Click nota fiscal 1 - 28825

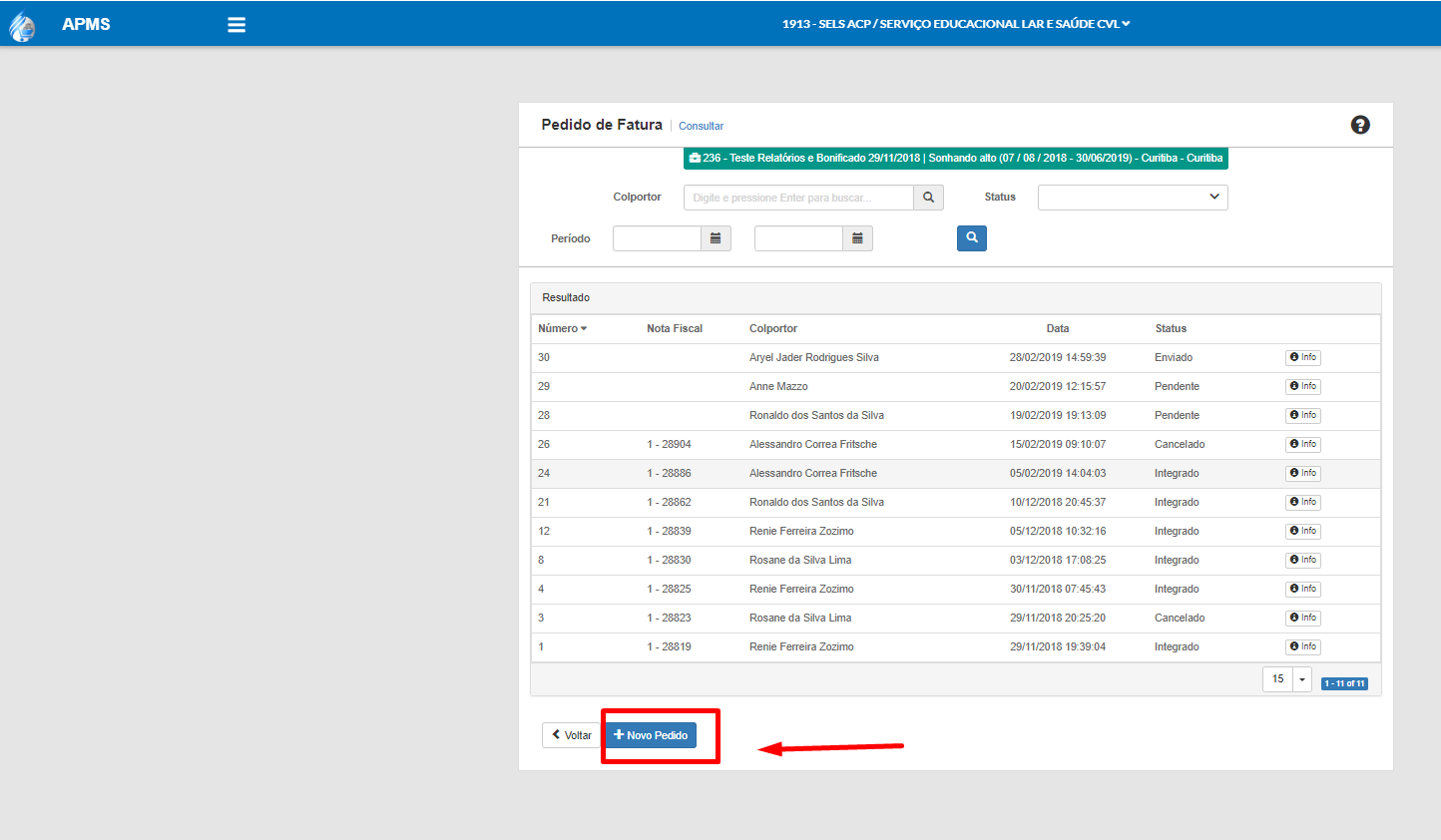click(x=669, y=589)
